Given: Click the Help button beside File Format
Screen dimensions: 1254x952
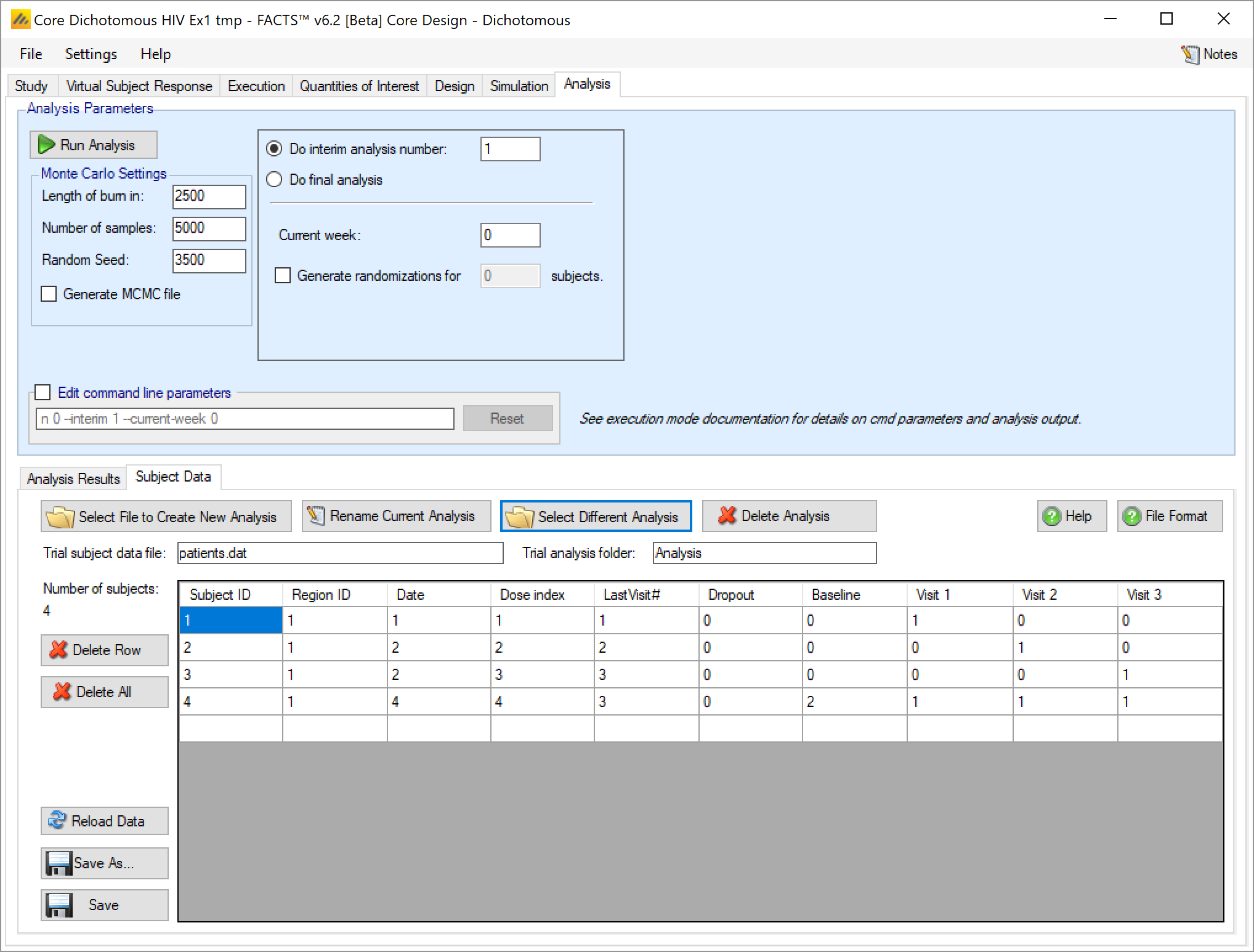Looking at the screenshot, I should pos(1071,516).
